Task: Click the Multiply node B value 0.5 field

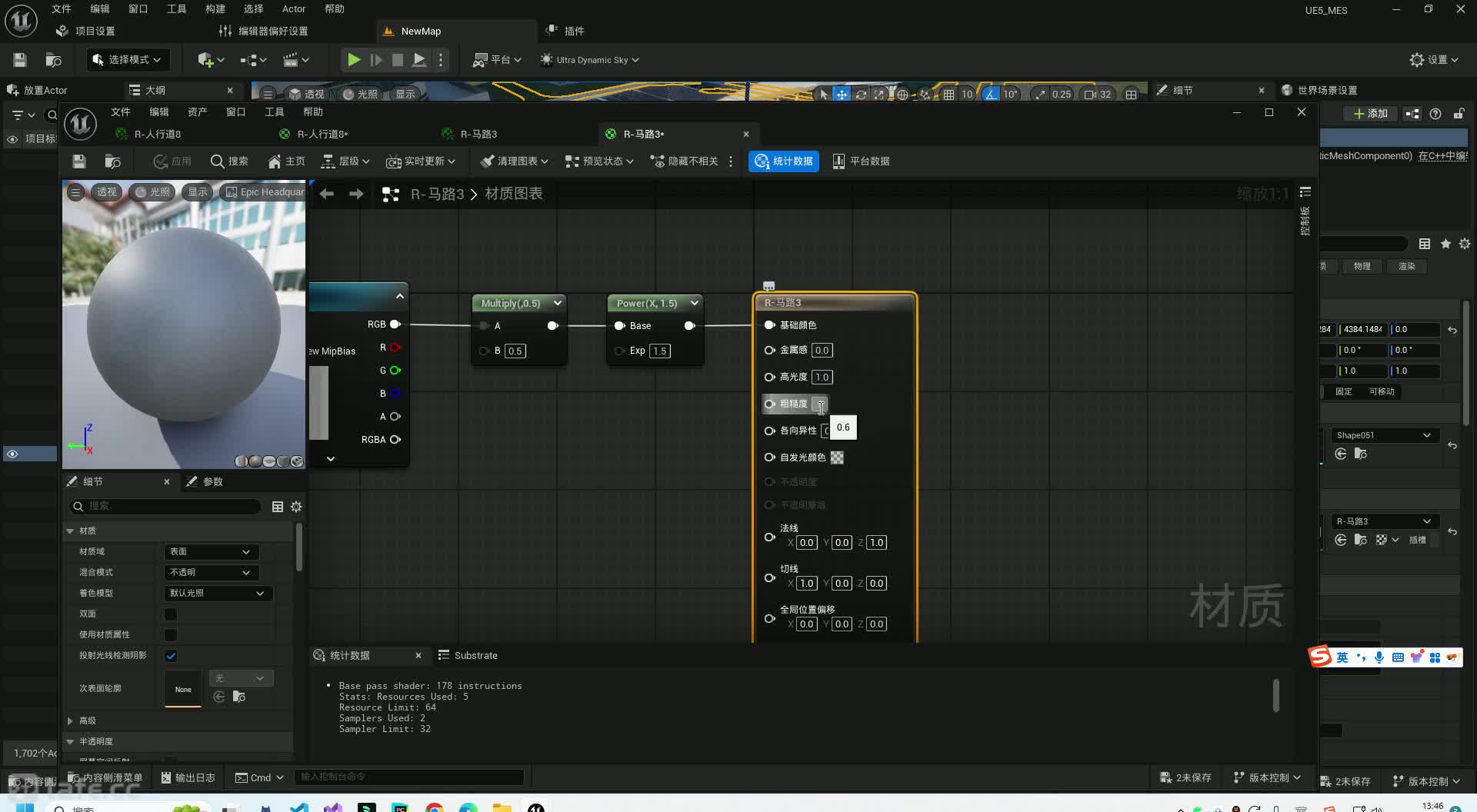Action: (x=515, y=351)
